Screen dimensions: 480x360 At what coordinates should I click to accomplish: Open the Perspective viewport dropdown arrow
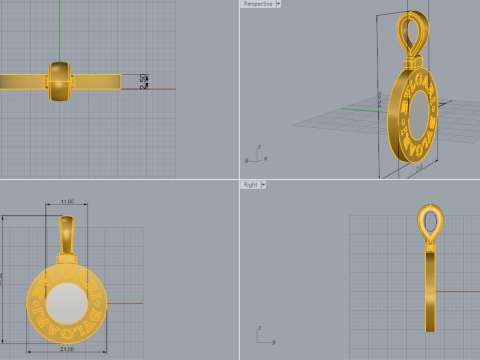point(278,4)
